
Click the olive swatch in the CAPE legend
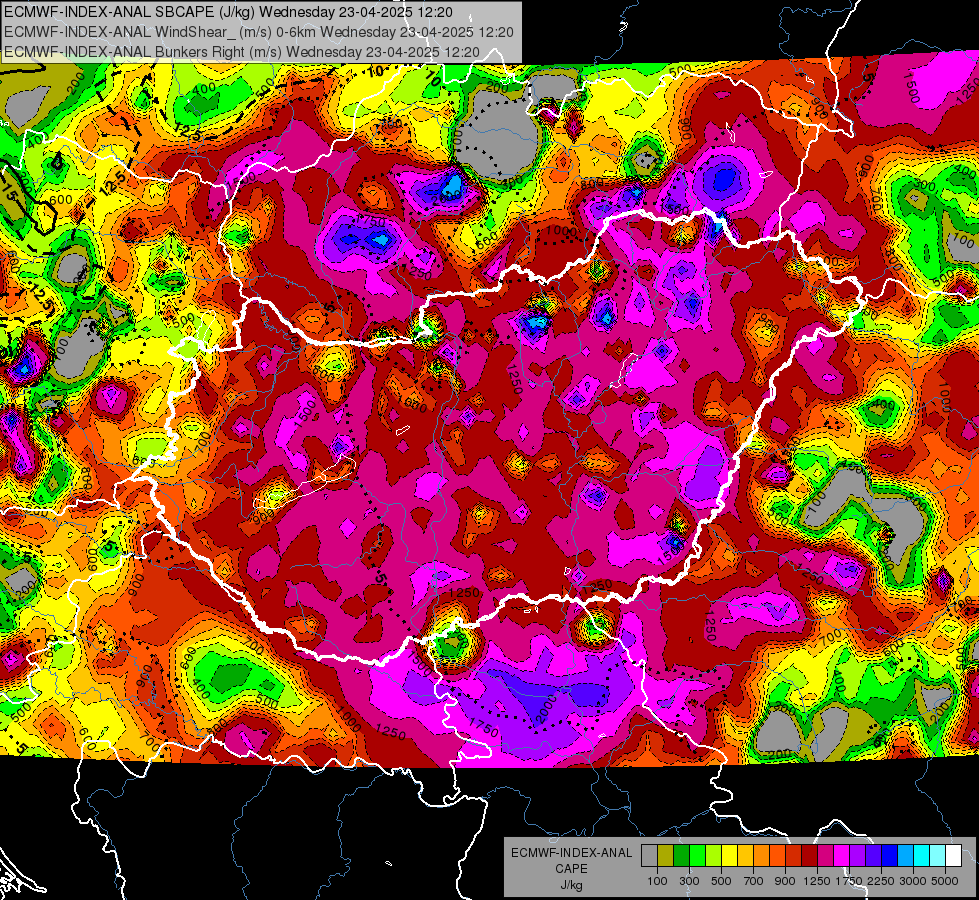[665, 856]
